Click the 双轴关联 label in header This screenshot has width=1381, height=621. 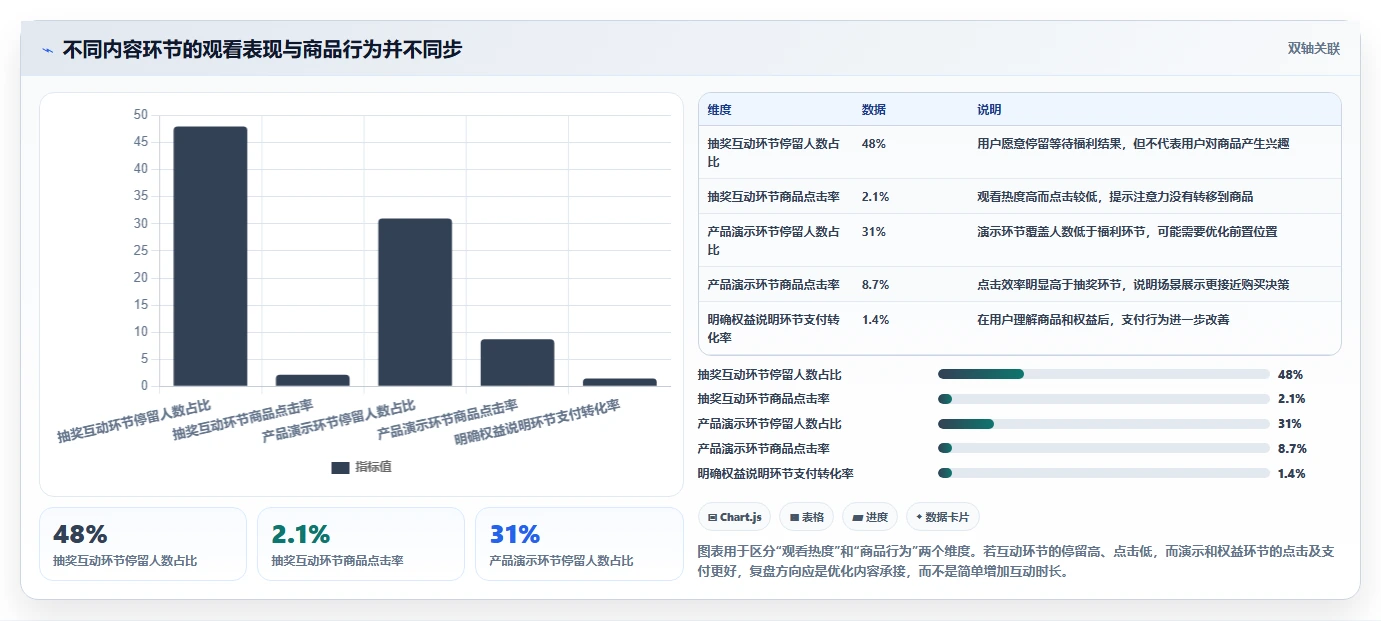tap(1313, 49)
